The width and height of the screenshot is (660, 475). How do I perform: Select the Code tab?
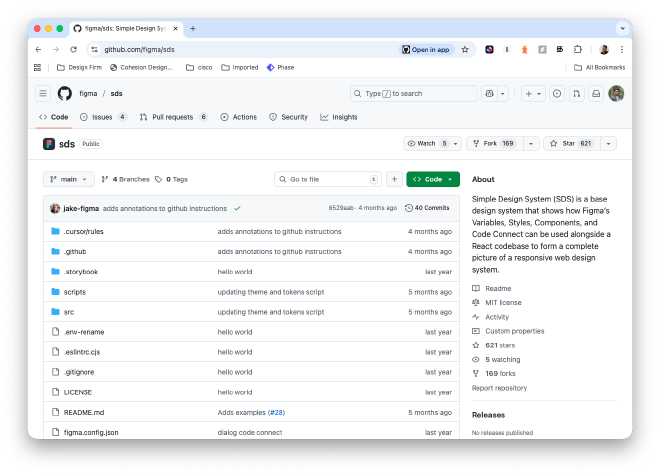coord(53,117)
